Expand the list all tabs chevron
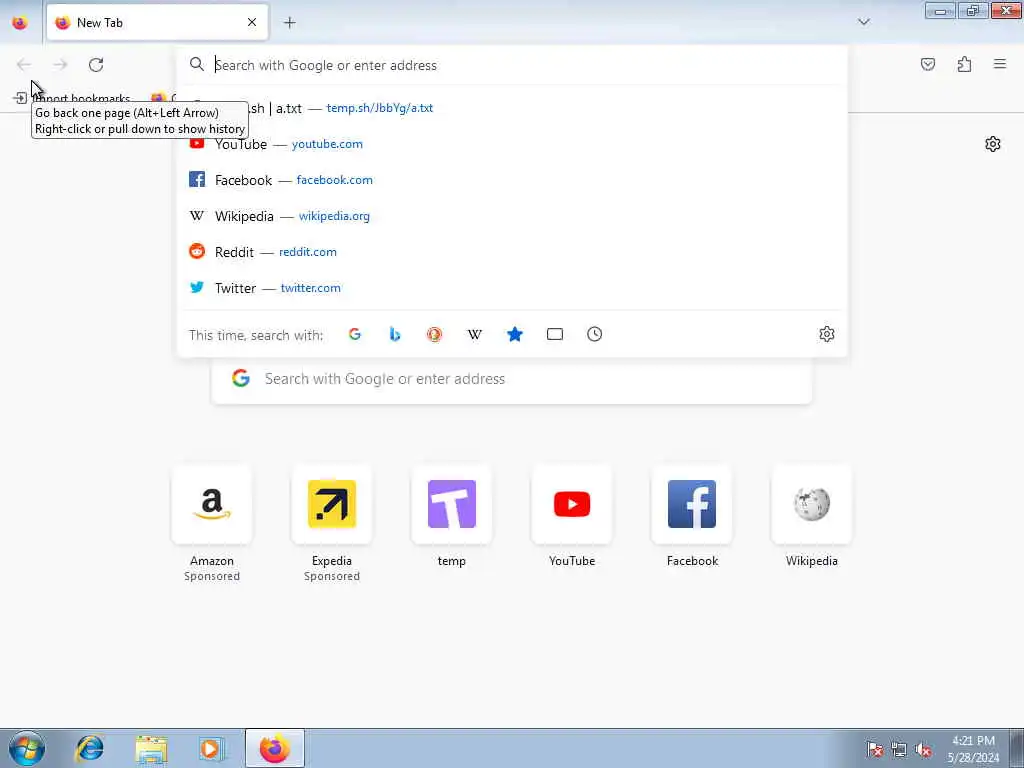 click(863, 22)
